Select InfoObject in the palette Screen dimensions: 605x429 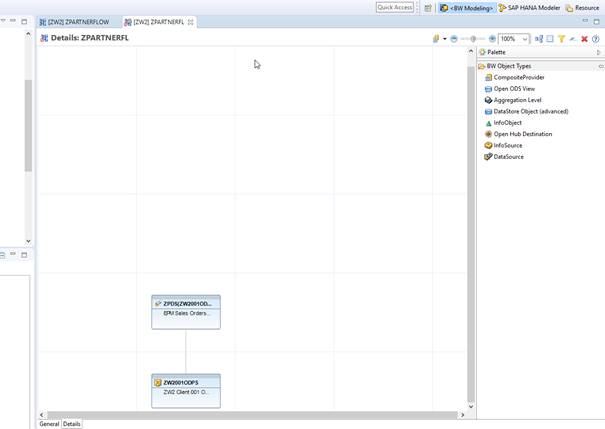pyautogui.click(x=503, y=123)
